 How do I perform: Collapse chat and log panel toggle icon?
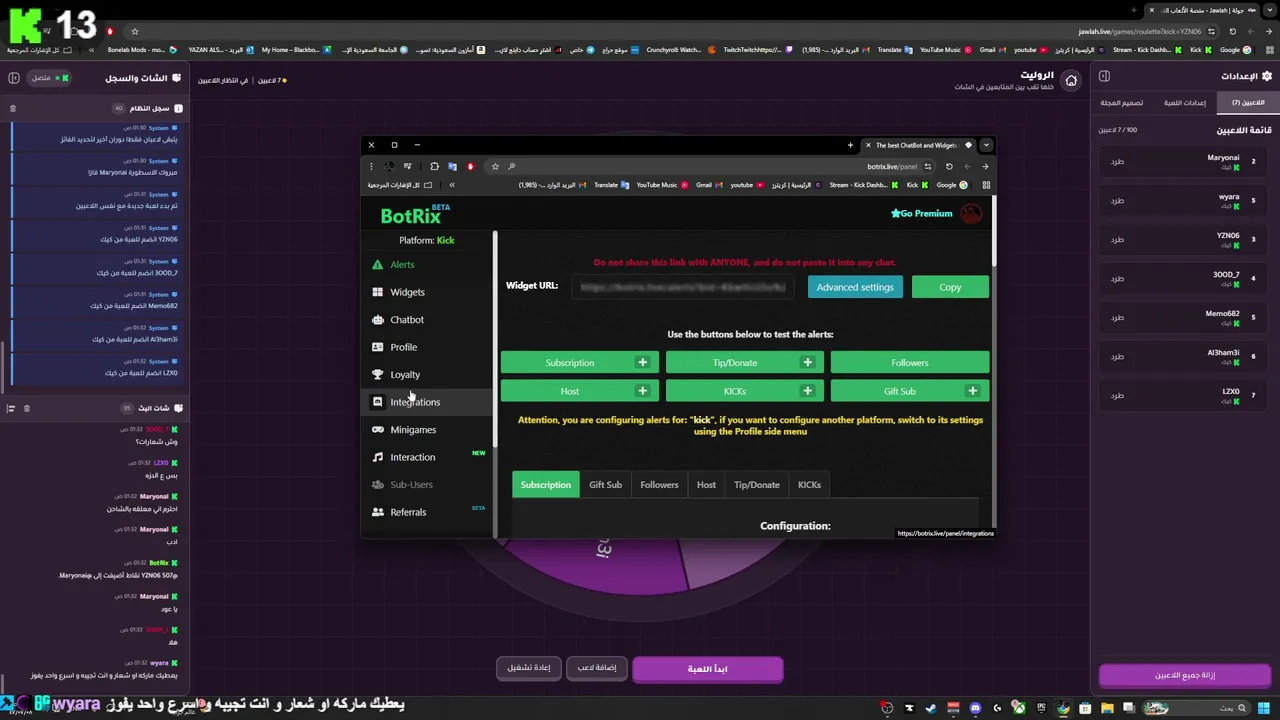click(12, 77)
